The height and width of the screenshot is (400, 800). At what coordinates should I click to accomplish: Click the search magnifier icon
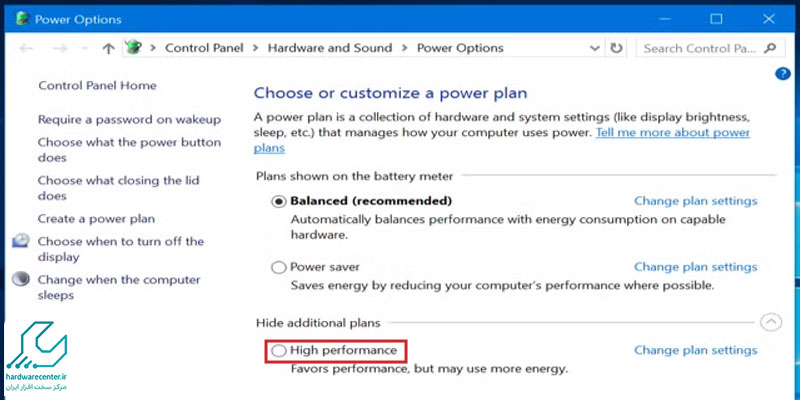coord(770,48)
